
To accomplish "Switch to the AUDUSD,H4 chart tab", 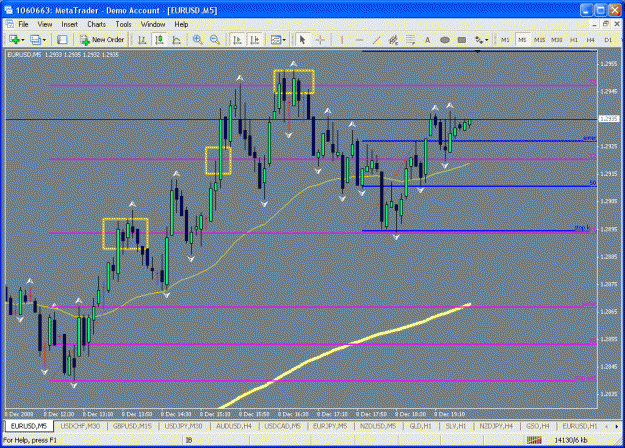I will [x=234, y=426].
